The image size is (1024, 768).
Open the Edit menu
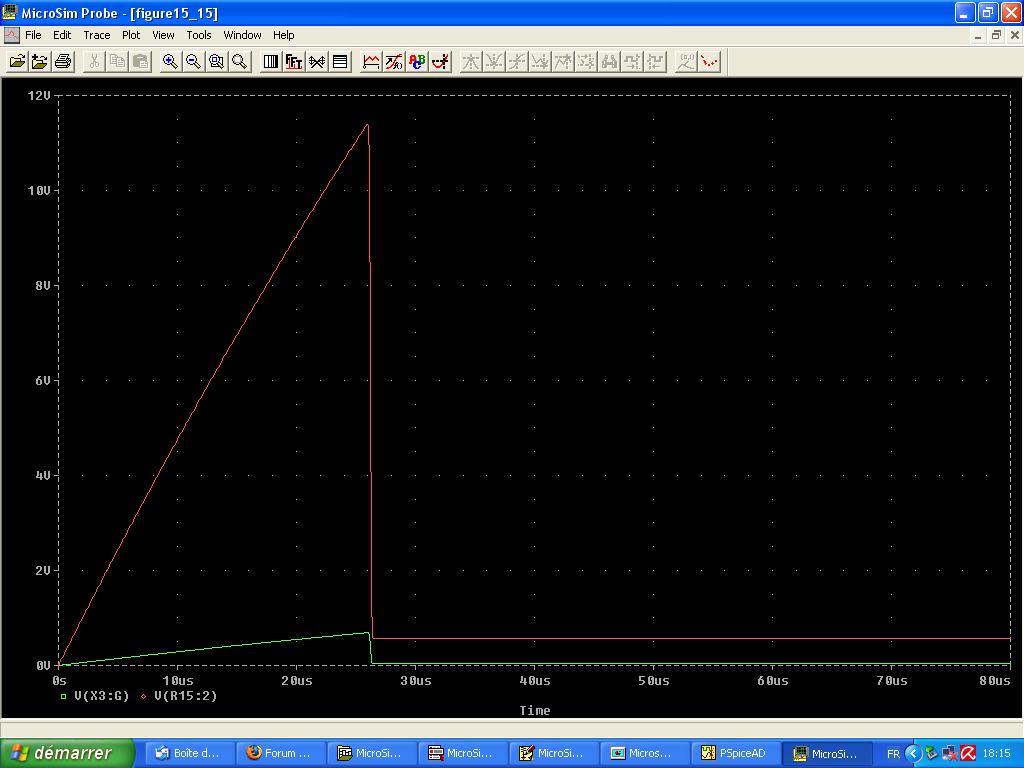pyautogui.click(x=62, y=35)
